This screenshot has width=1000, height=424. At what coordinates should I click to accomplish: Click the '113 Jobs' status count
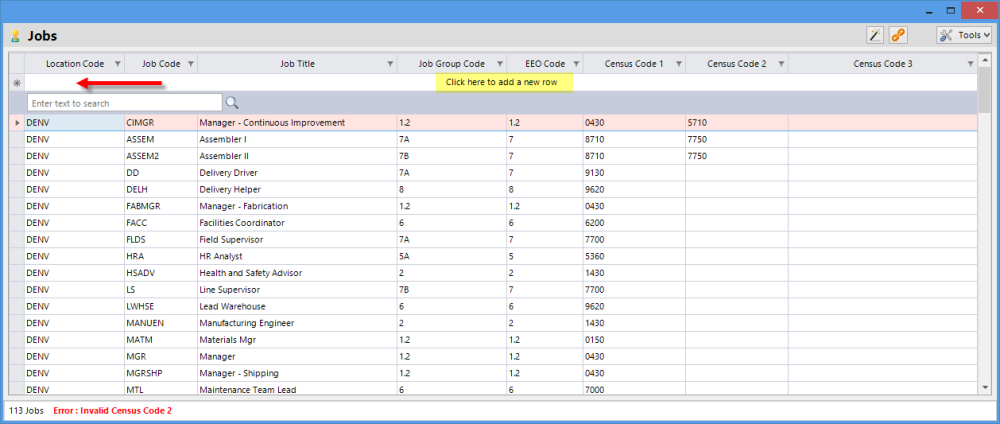pos(26,411)
